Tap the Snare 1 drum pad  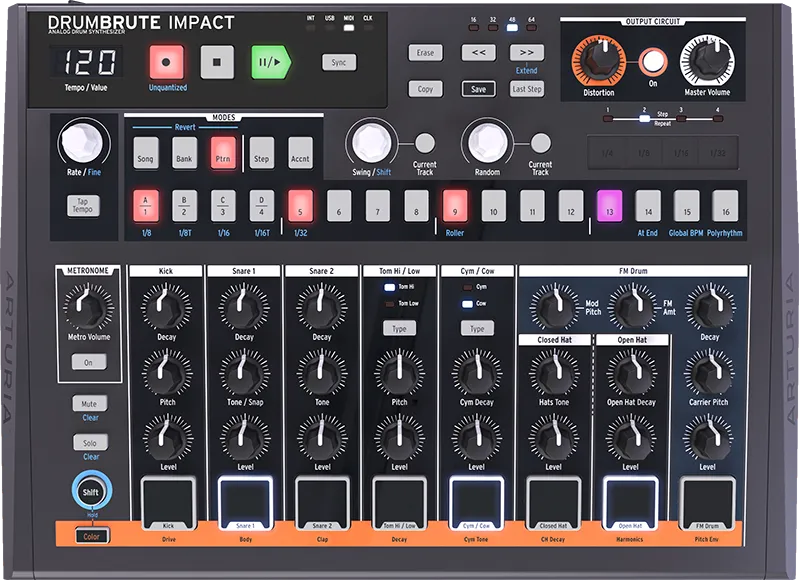pos(245,503)
